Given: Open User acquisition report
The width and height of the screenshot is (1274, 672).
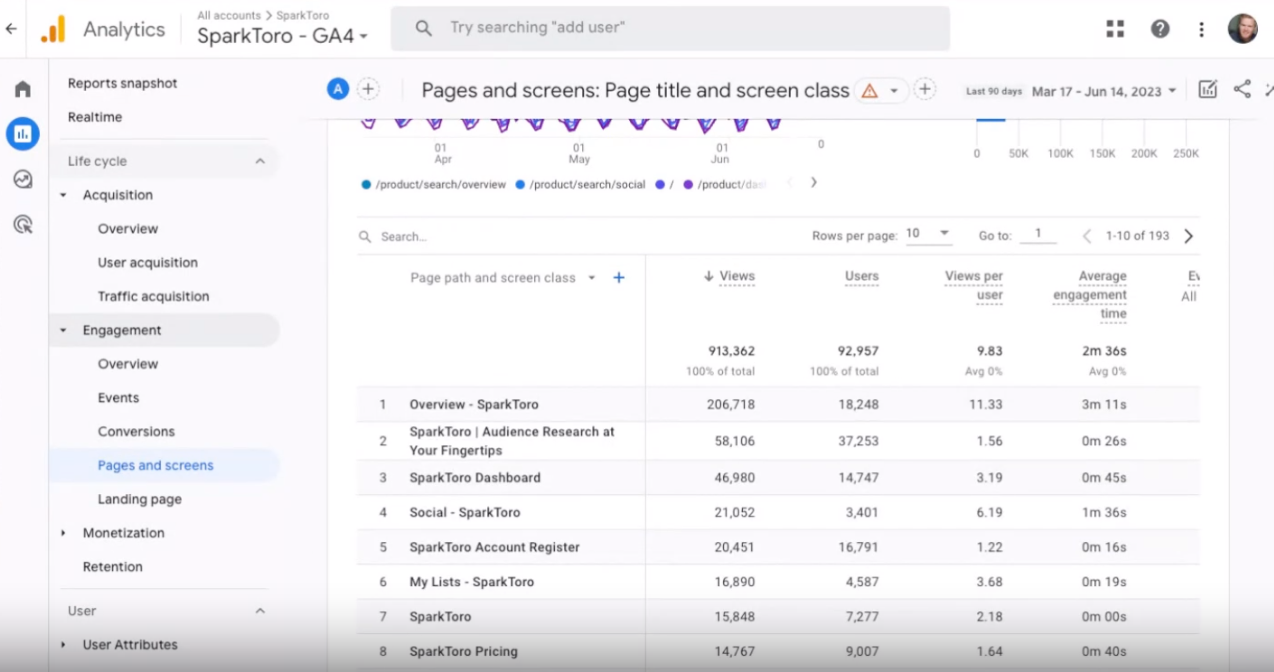Looking at the screenshot, I should [148, 263].
